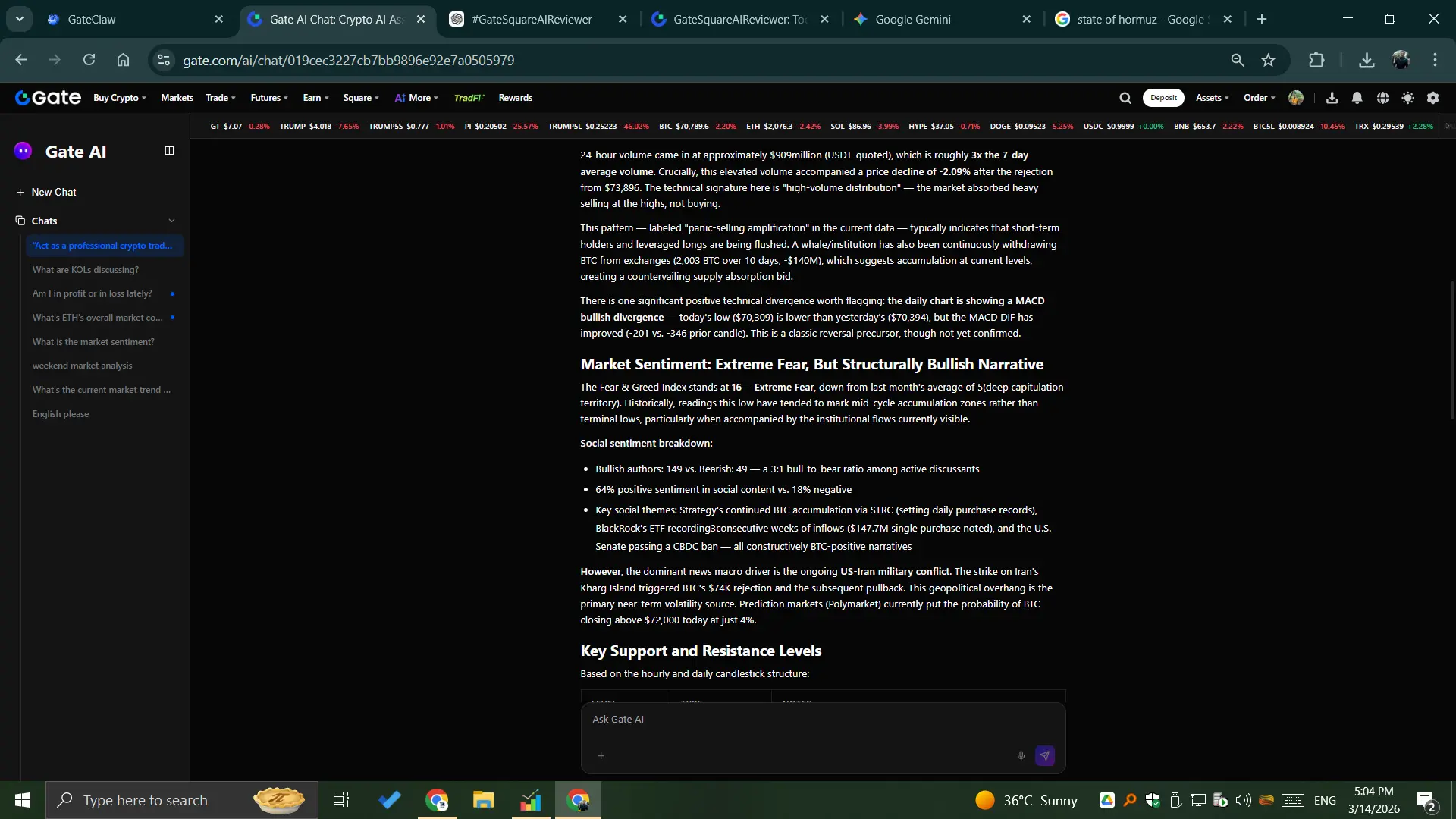
Task: Toggle the light/dark theme sun icon
Action: click(1407, 98)
